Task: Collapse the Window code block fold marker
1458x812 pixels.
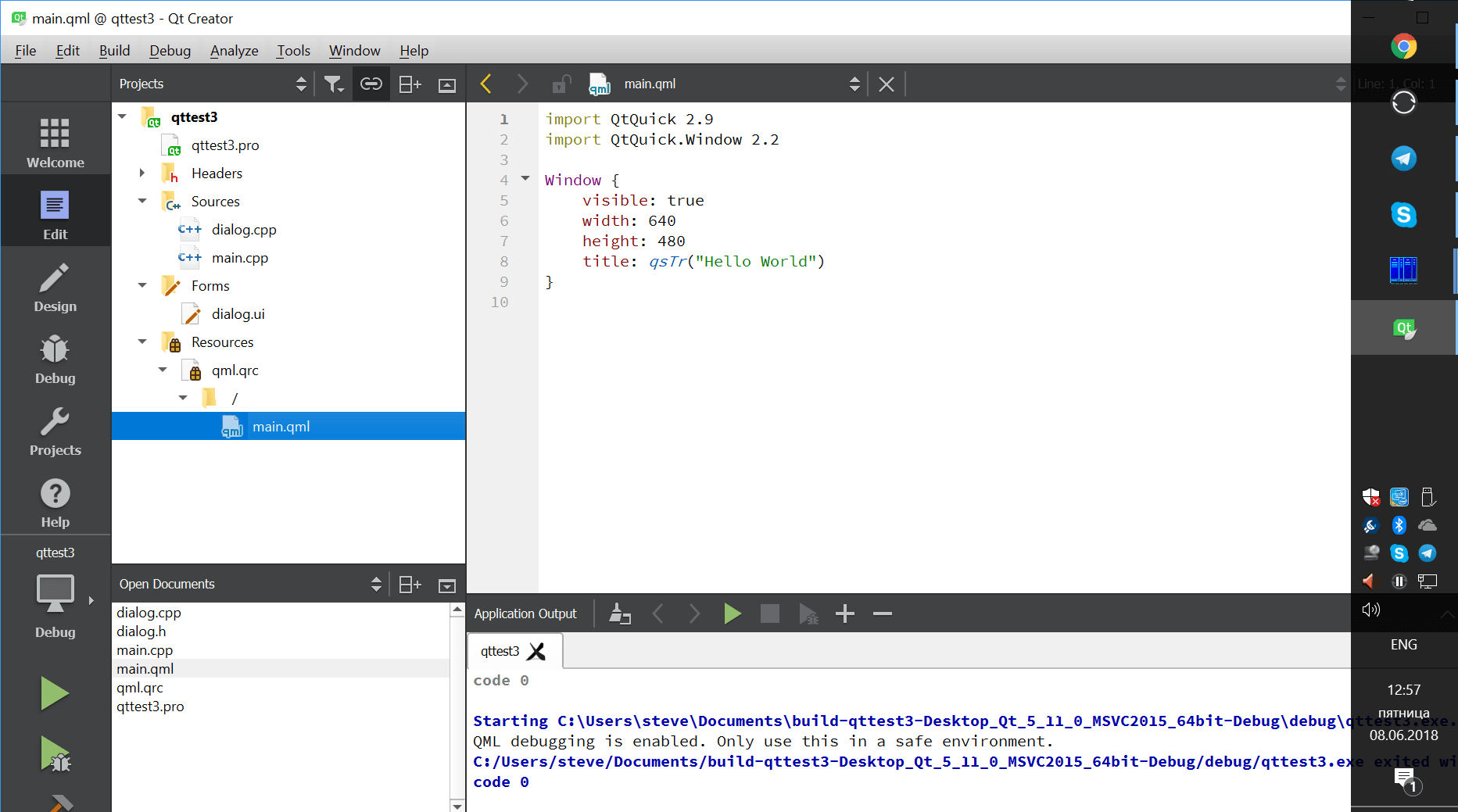Action: (525, 179)
